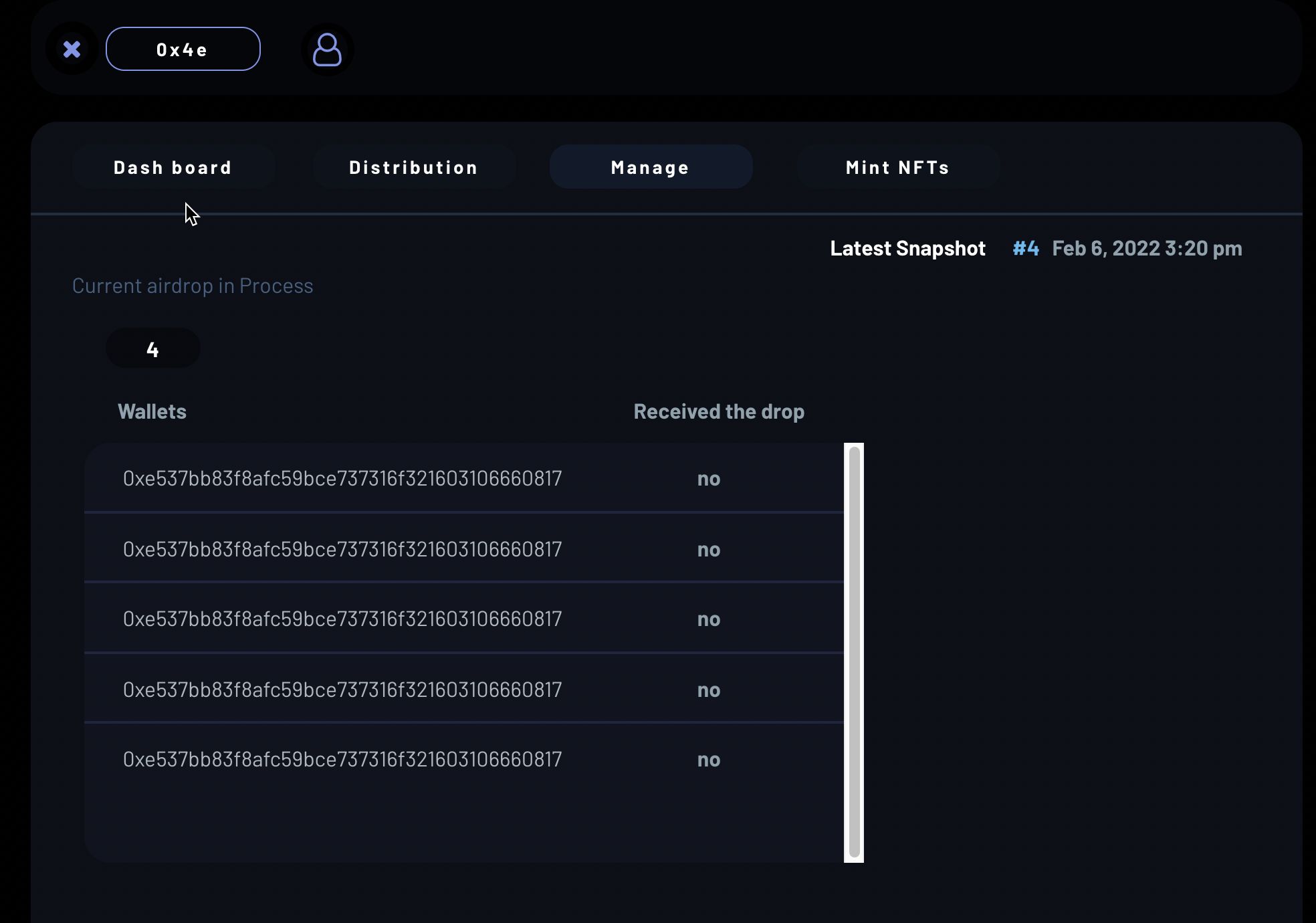This screenshot has height=923, width=1316.
Task: Click the #4 snapshot number link
Action: pyautogui.click(x=1026, y=248)
